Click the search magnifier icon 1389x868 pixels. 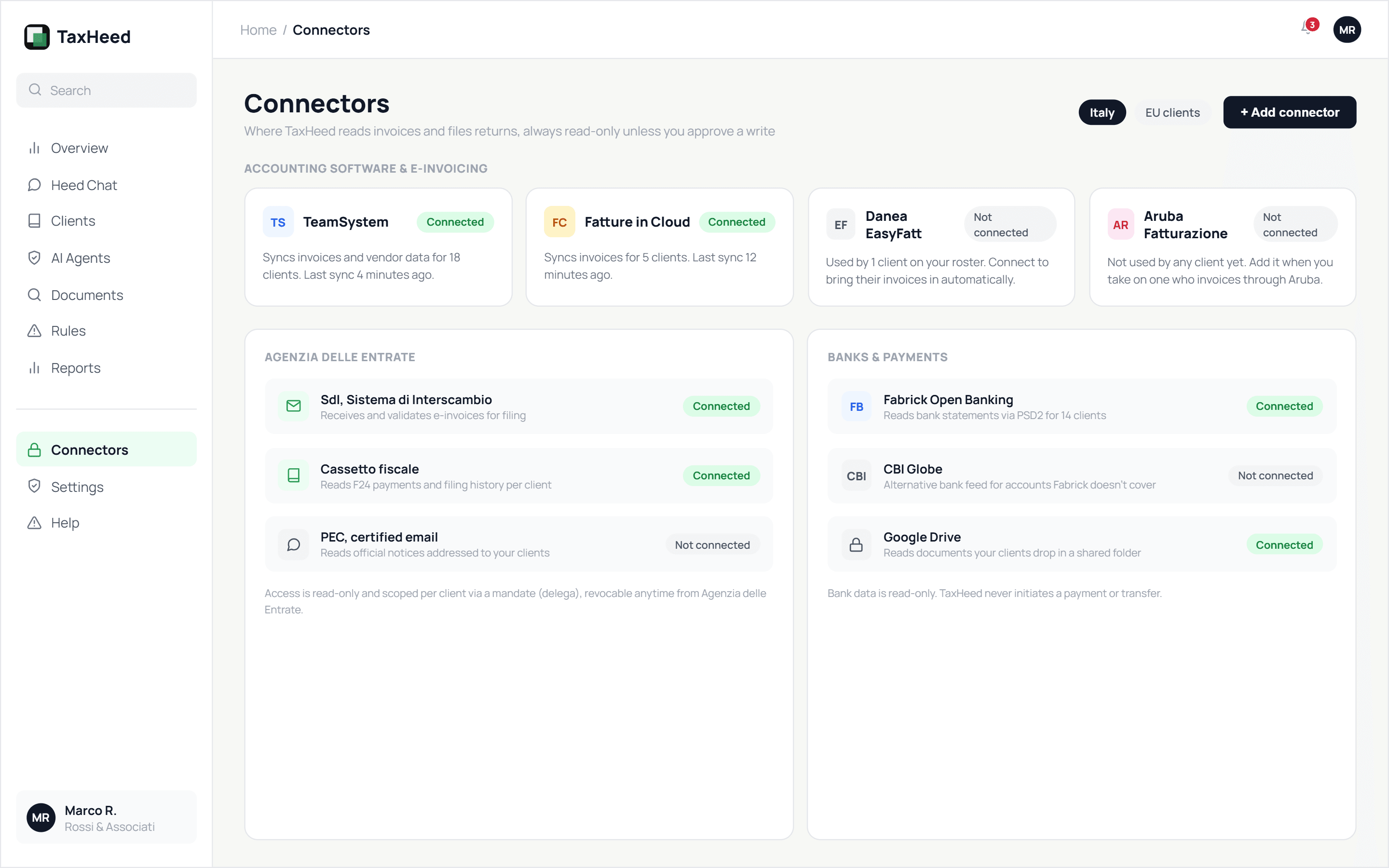point(35,90)
